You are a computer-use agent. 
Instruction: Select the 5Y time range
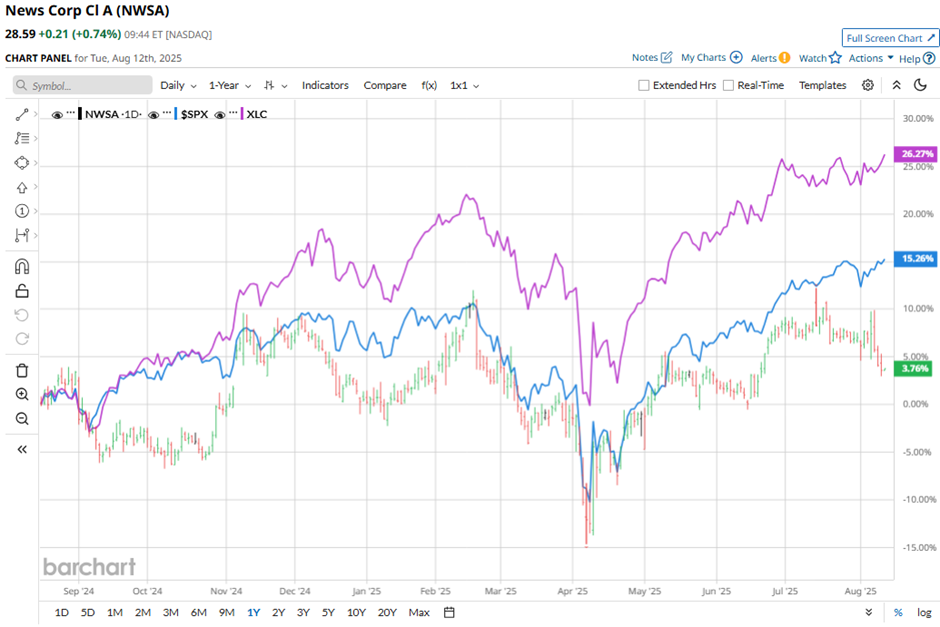pos(328,612)
